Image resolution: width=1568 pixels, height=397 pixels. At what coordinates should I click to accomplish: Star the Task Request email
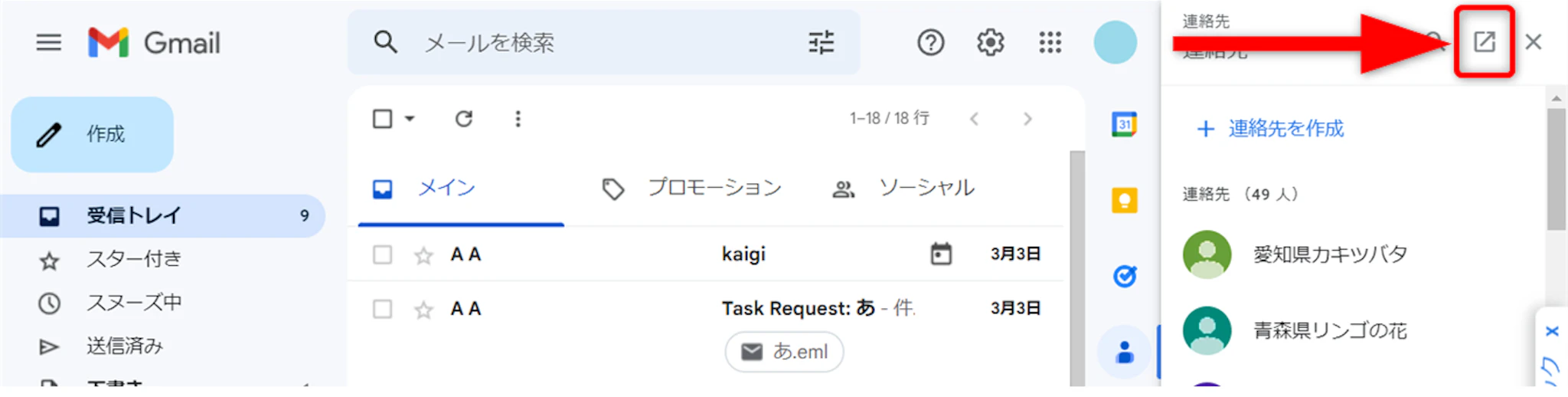point(423,310)
